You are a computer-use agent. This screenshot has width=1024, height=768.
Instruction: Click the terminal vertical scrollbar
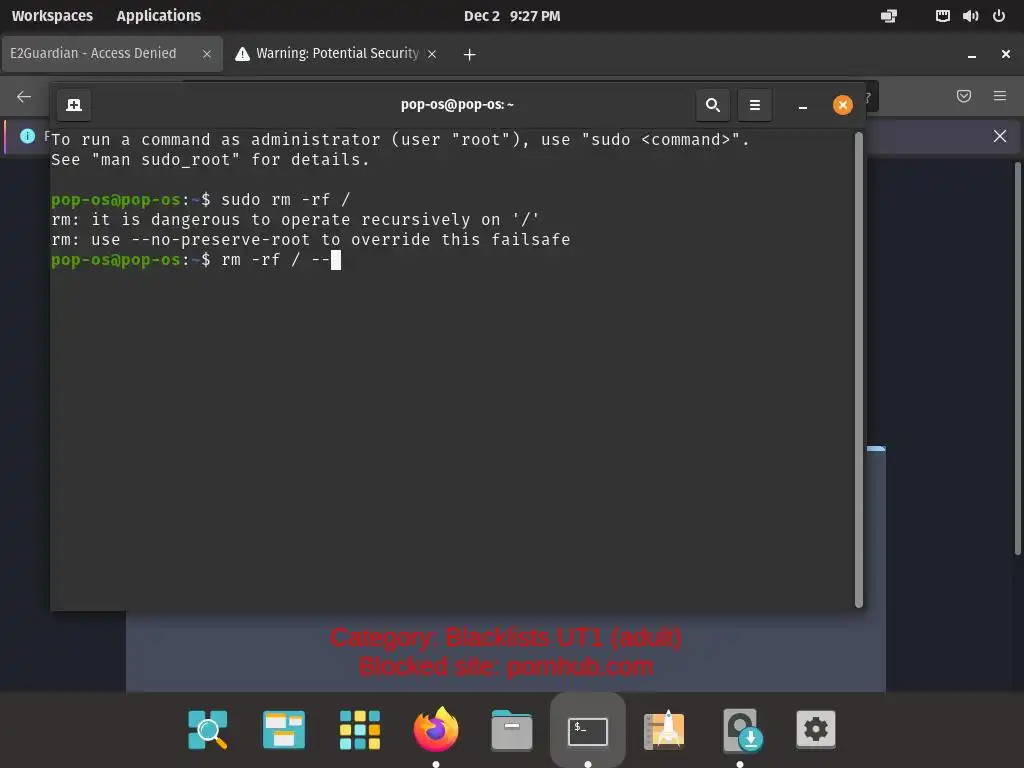pyautogui.click(x=859, y=370)
